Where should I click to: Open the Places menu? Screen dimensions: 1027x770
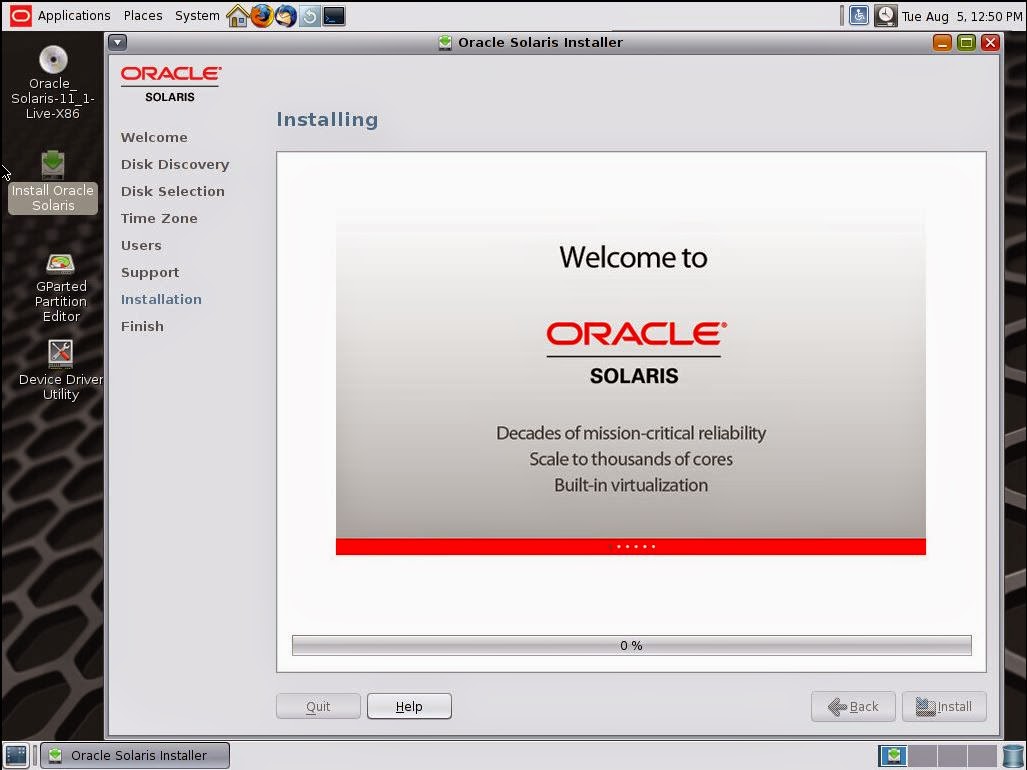tap(142, 15)
